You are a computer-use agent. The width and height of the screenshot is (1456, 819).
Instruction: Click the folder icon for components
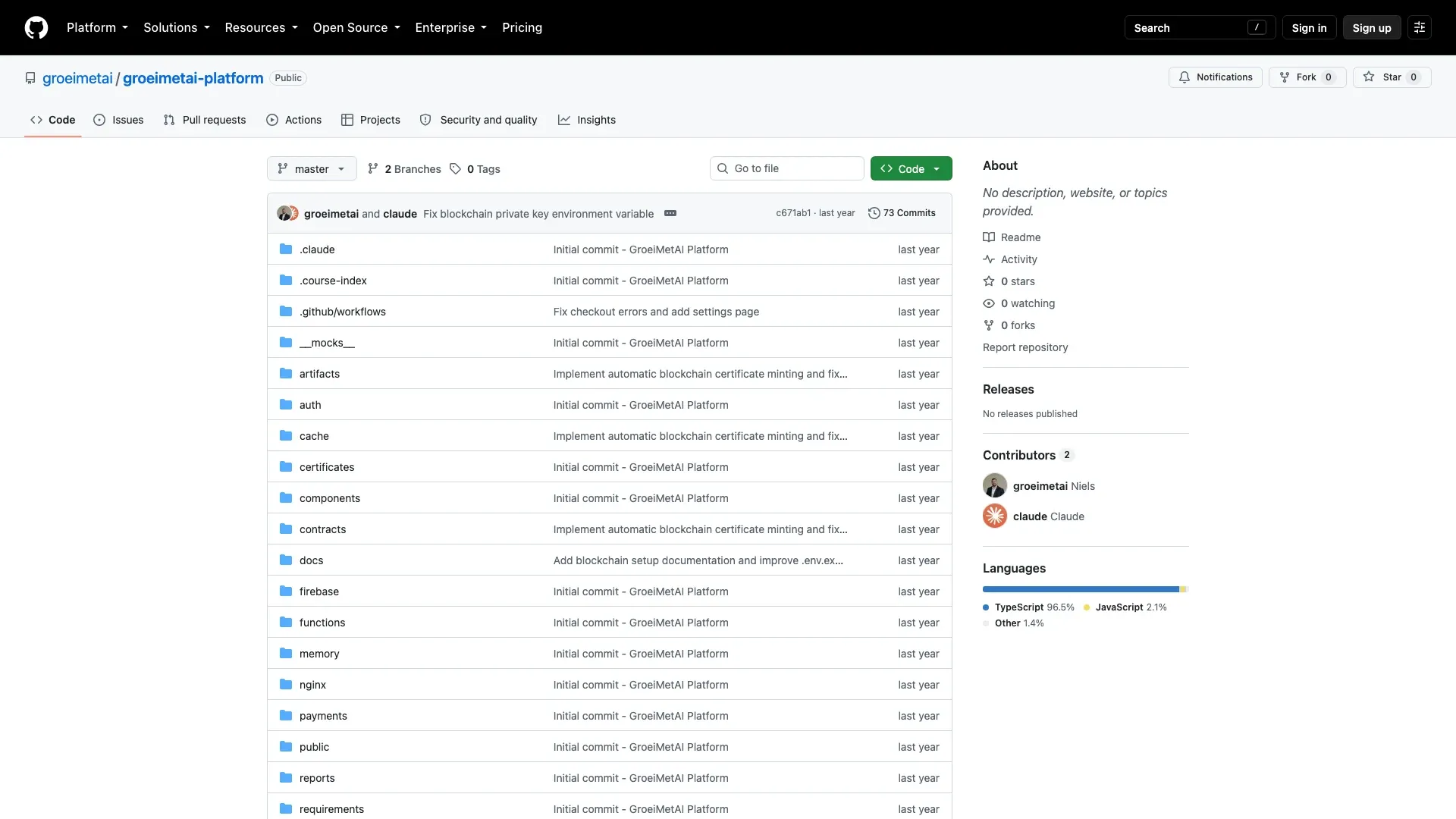286,498
